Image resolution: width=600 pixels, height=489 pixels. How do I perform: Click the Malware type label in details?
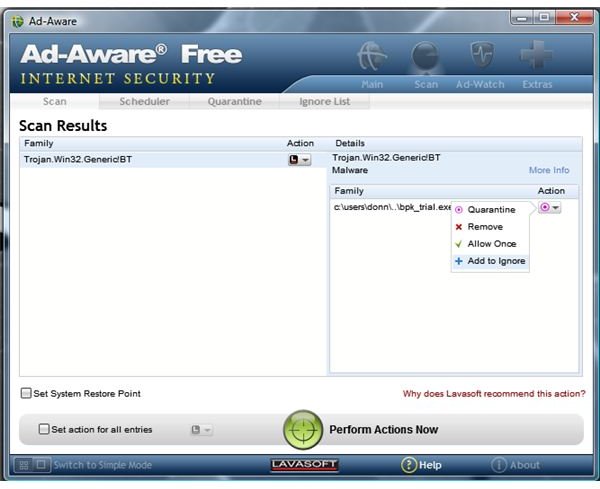[x=350, y=170]
